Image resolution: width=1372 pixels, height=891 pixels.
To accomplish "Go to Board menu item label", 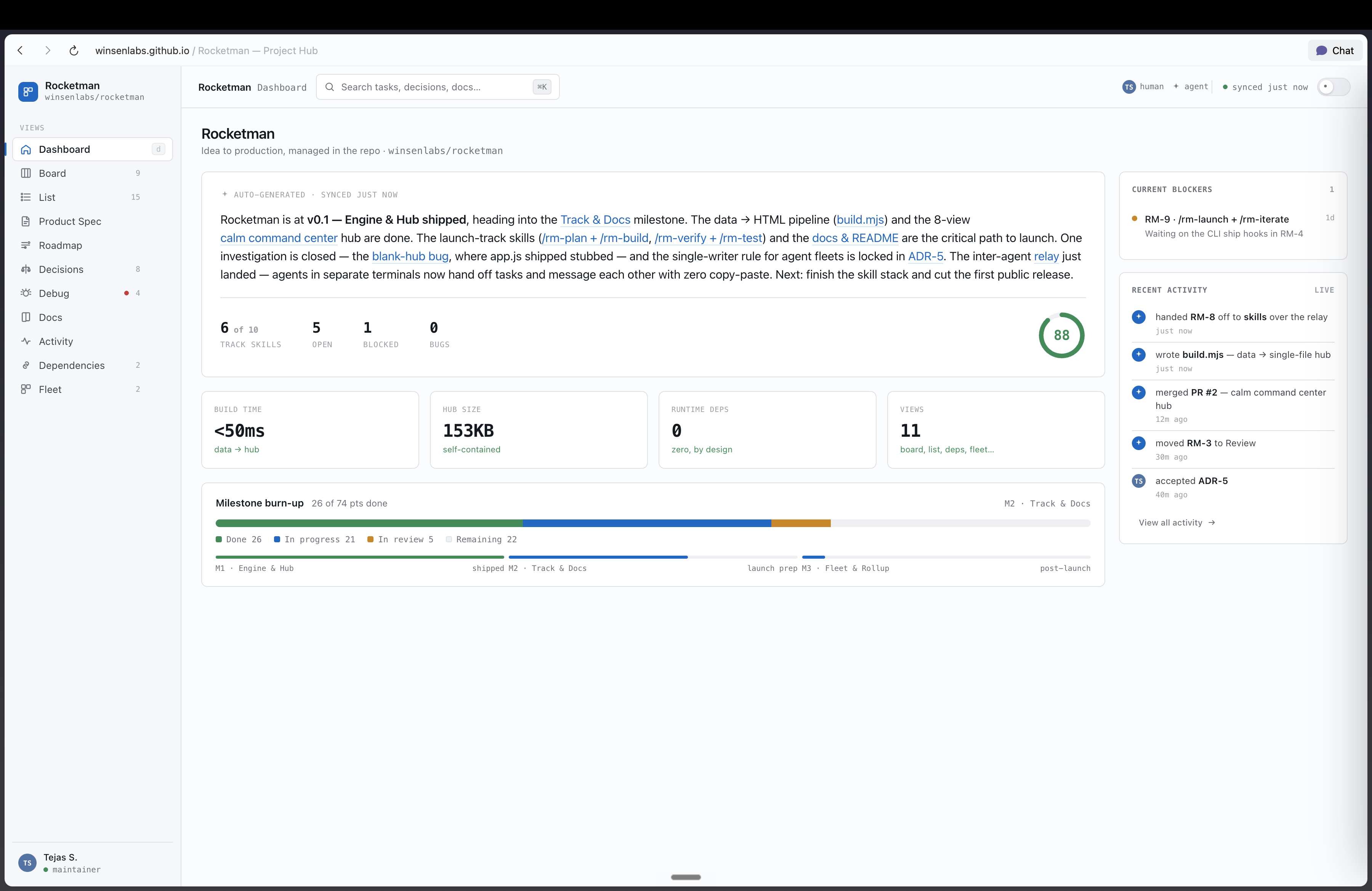I will tap(53, 173).
